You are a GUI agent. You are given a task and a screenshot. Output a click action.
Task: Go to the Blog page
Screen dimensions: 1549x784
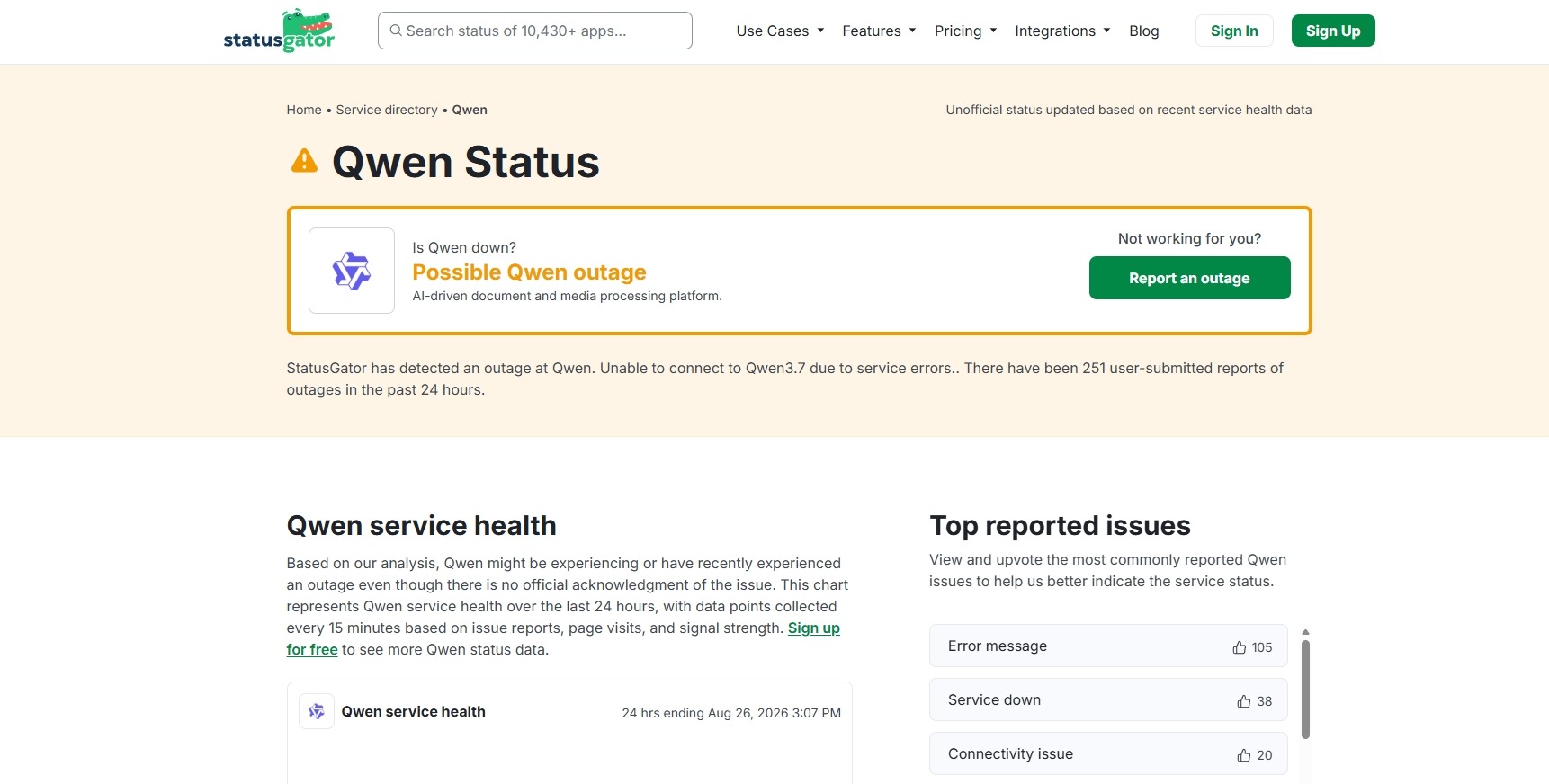[x=1144, y=31]
